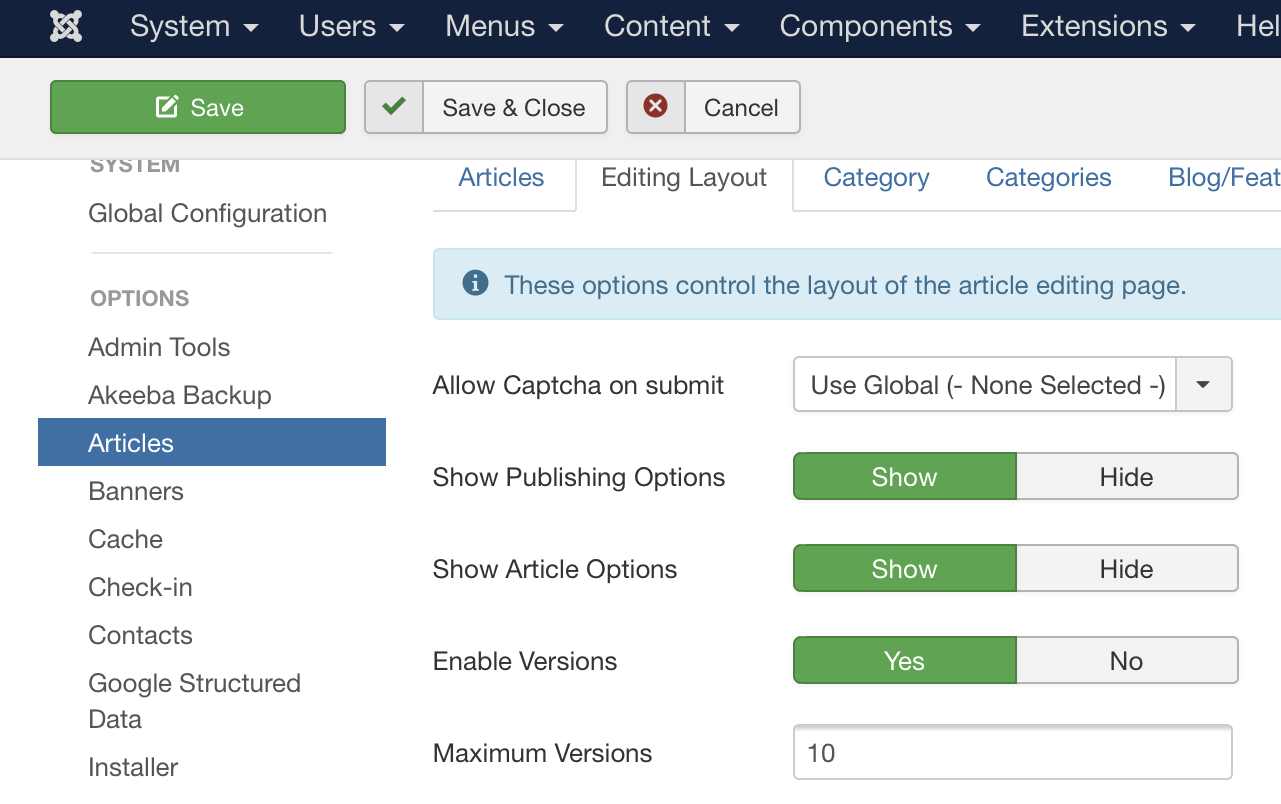This screenshot has width=1281, height=804.
Task: Open Banners options from the sidebar
Action: click(136, 491)
